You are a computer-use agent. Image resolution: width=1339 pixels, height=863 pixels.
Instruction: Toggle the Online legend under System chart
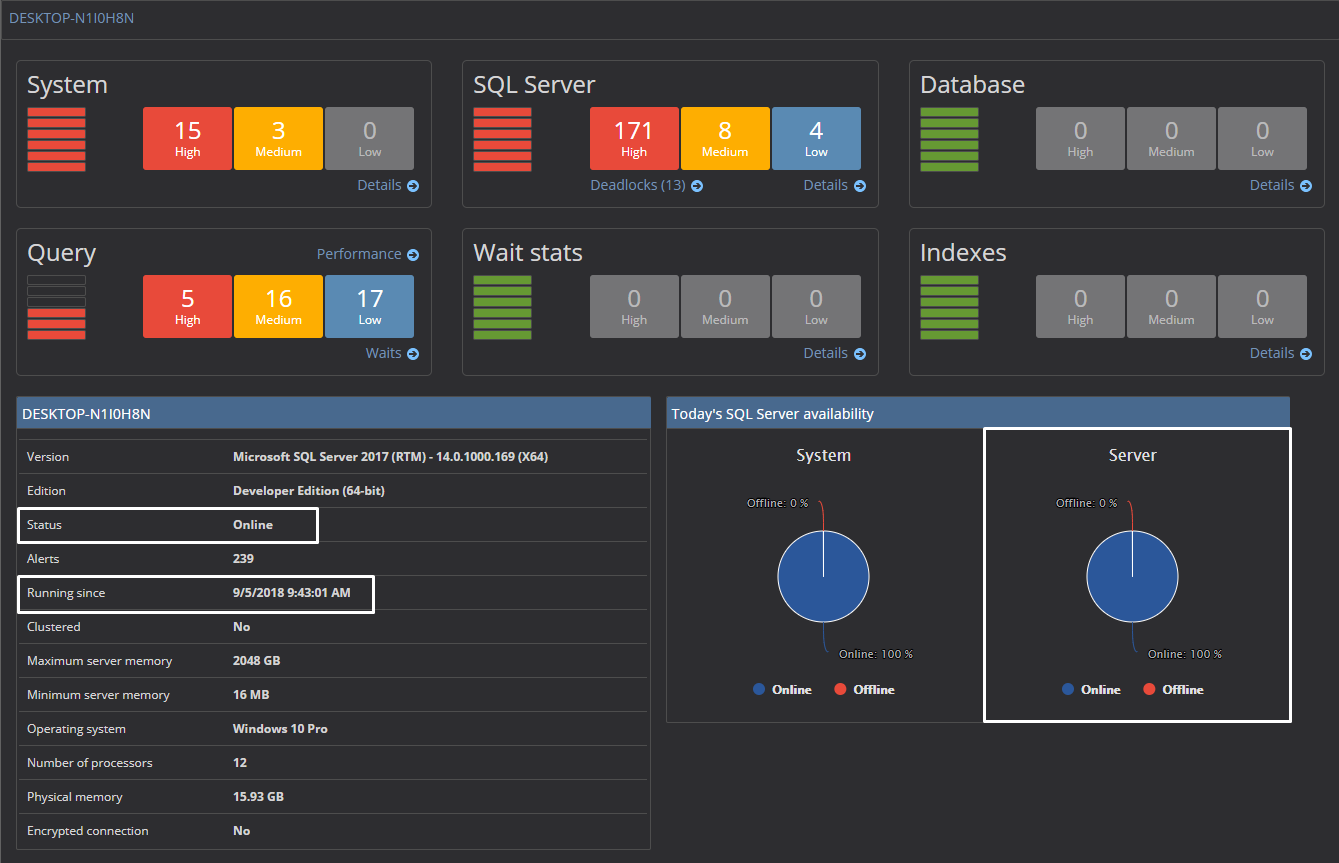pyautogui.click(x=782, y=690)
